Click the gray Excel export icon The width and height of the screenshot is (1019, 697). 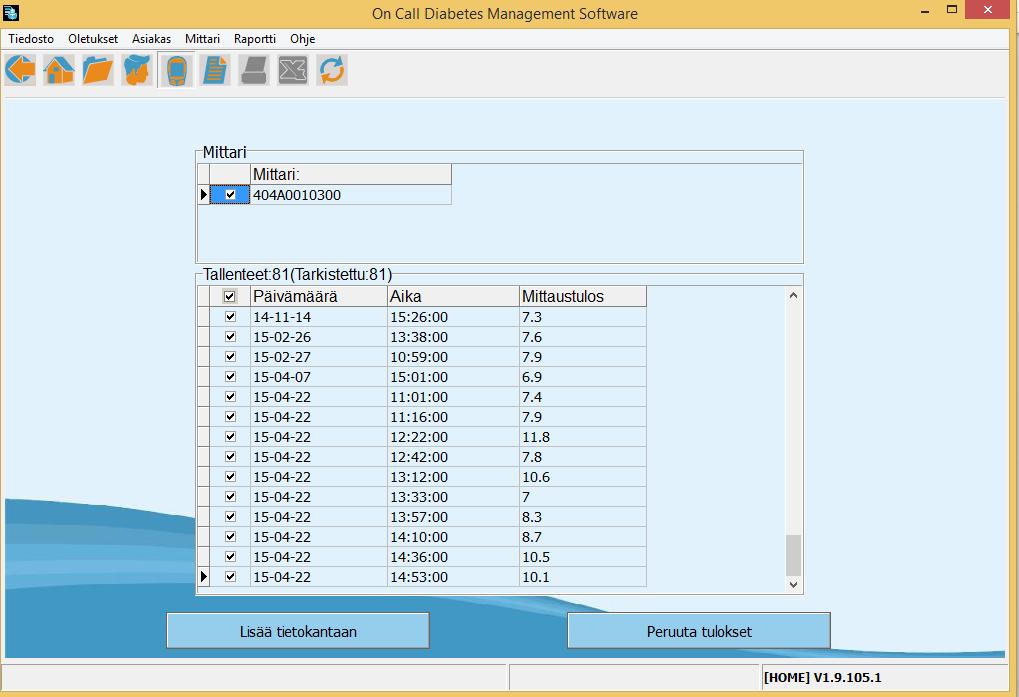293,70
